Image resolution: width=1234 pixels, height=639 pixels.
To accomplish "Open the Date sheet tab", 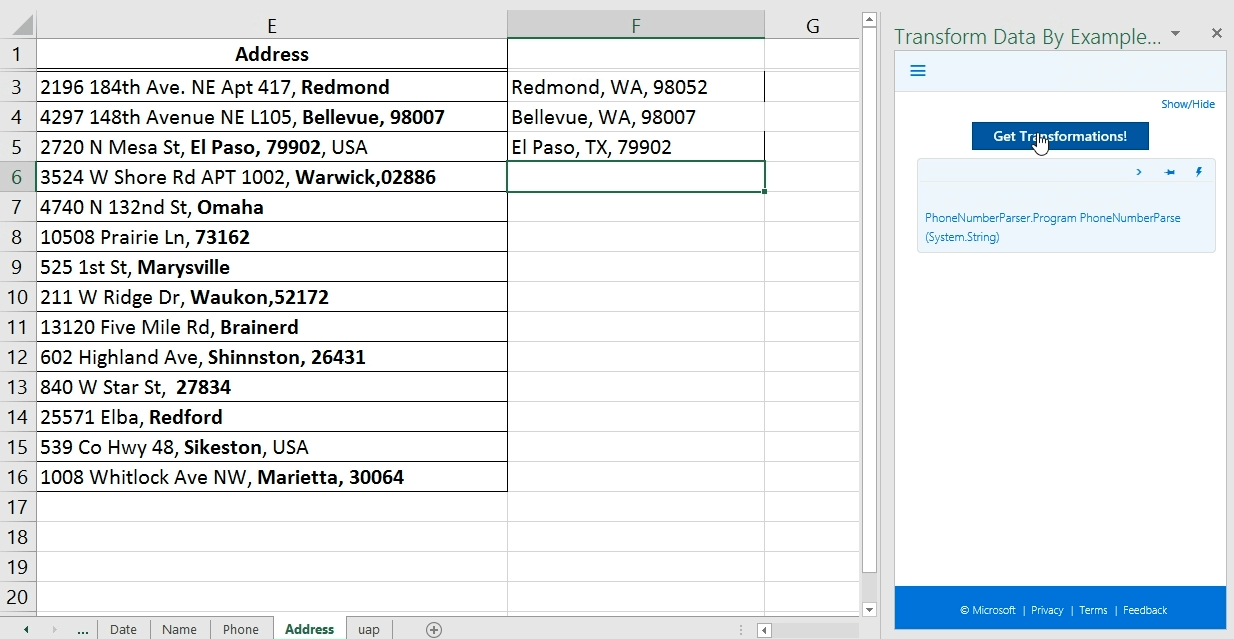I will click(x=123, y=629).
